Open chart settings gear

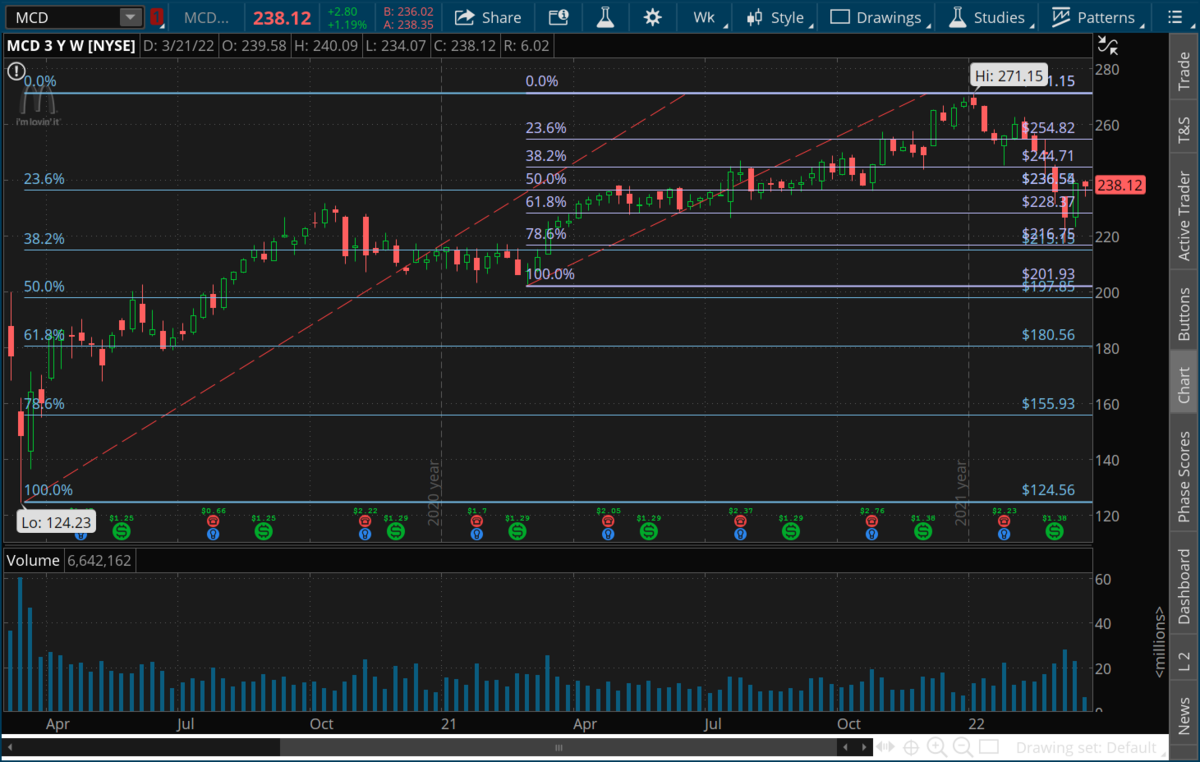(x=653, y=17)
